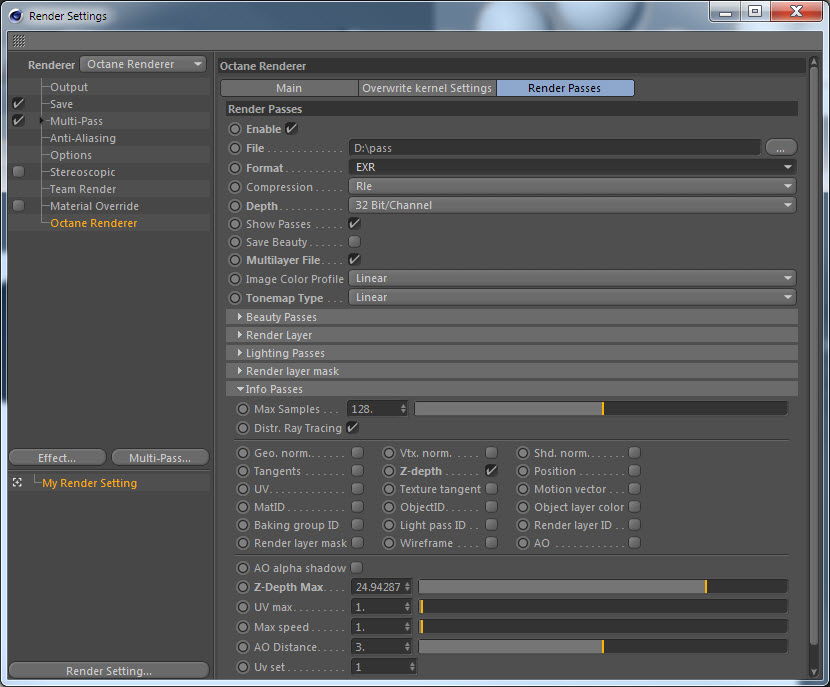Enable the MatID info pass checkbox
The height and width of the screenshot is (687, 830).
tap(358, 507)
